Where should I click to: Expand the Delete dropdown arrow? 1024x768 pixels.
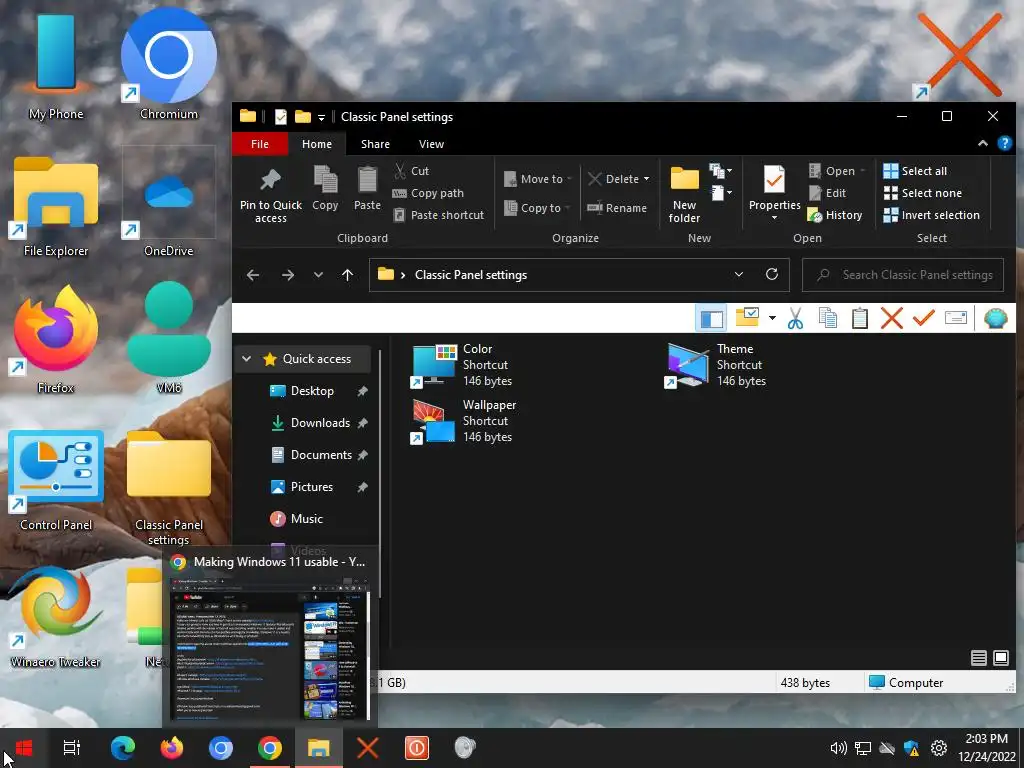pos(647,179)
